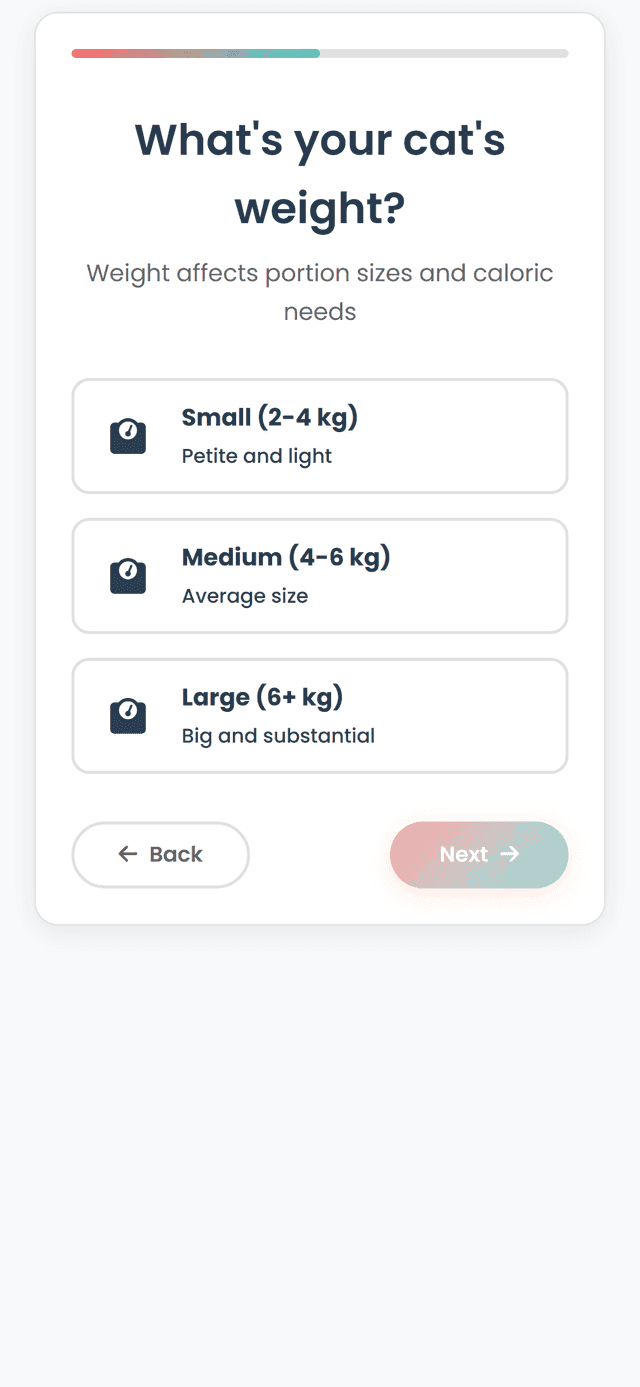Click the Large card's weight-scale glyph
640x1387 pixels.
127,716
